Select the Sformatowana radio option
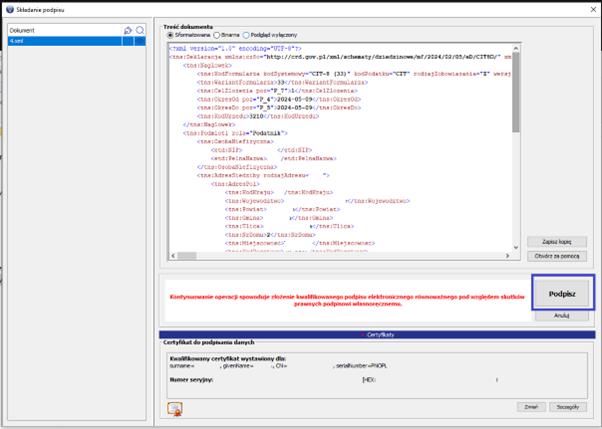602x429 pixels. coord(170,33)
